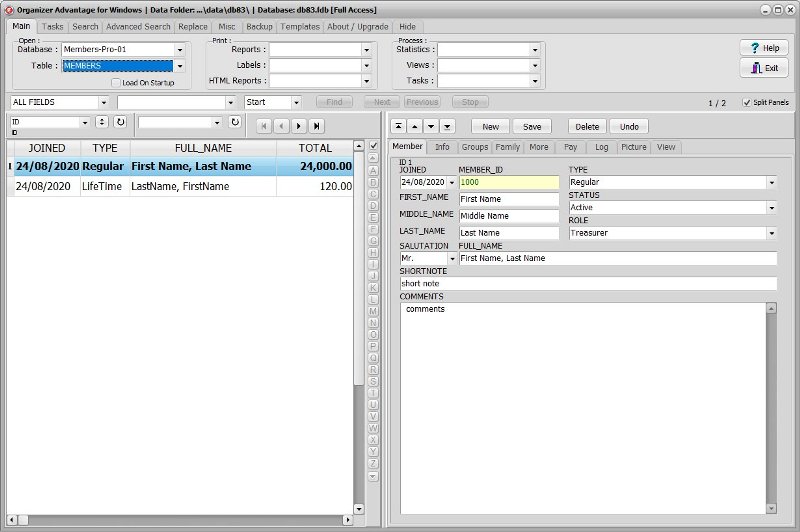Move up one record in form toolbar

[x=415, y=126]
